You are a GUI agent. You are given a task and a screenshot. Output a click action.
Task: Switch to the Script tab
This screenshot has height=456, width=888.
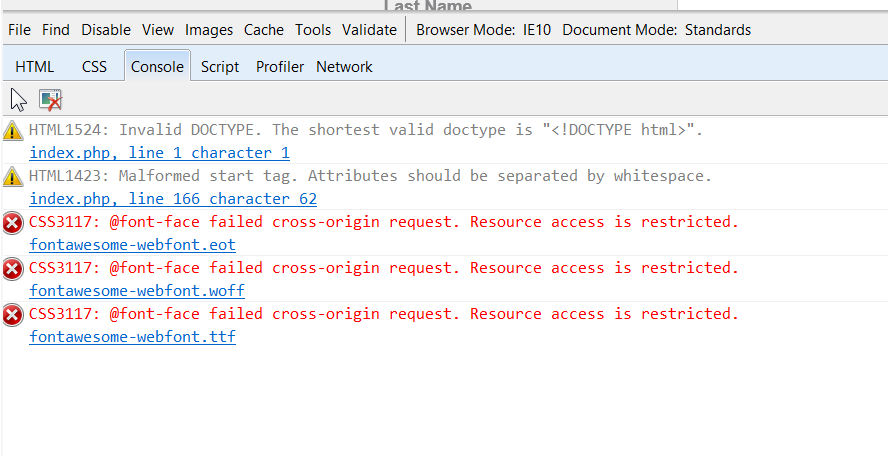(220, 67)
